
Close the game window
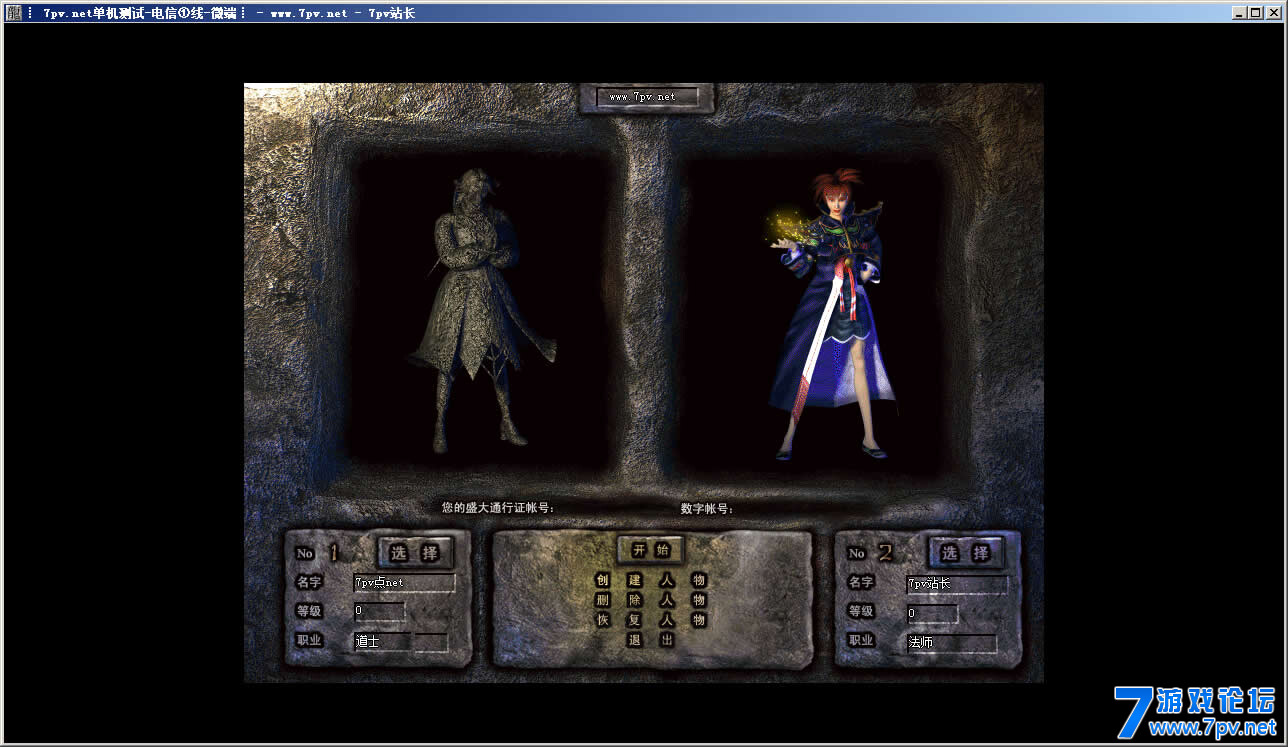click(x=1273, y=13)
